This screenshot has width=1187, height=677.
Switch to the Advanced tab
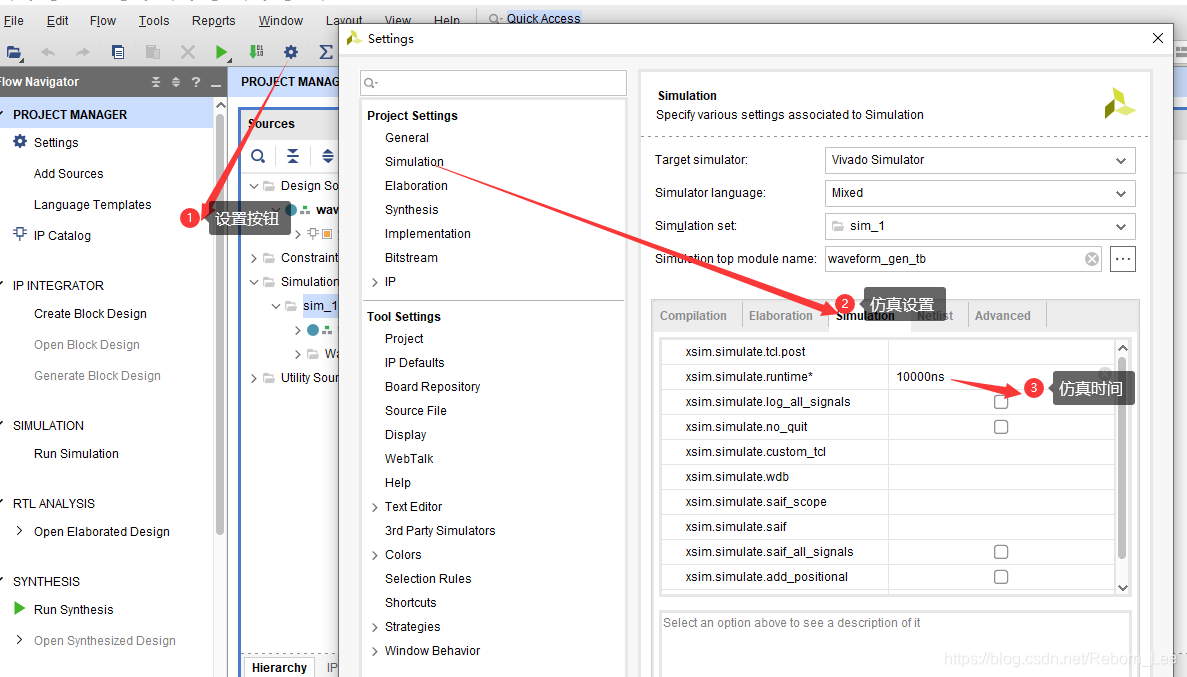click(1002, 316)
